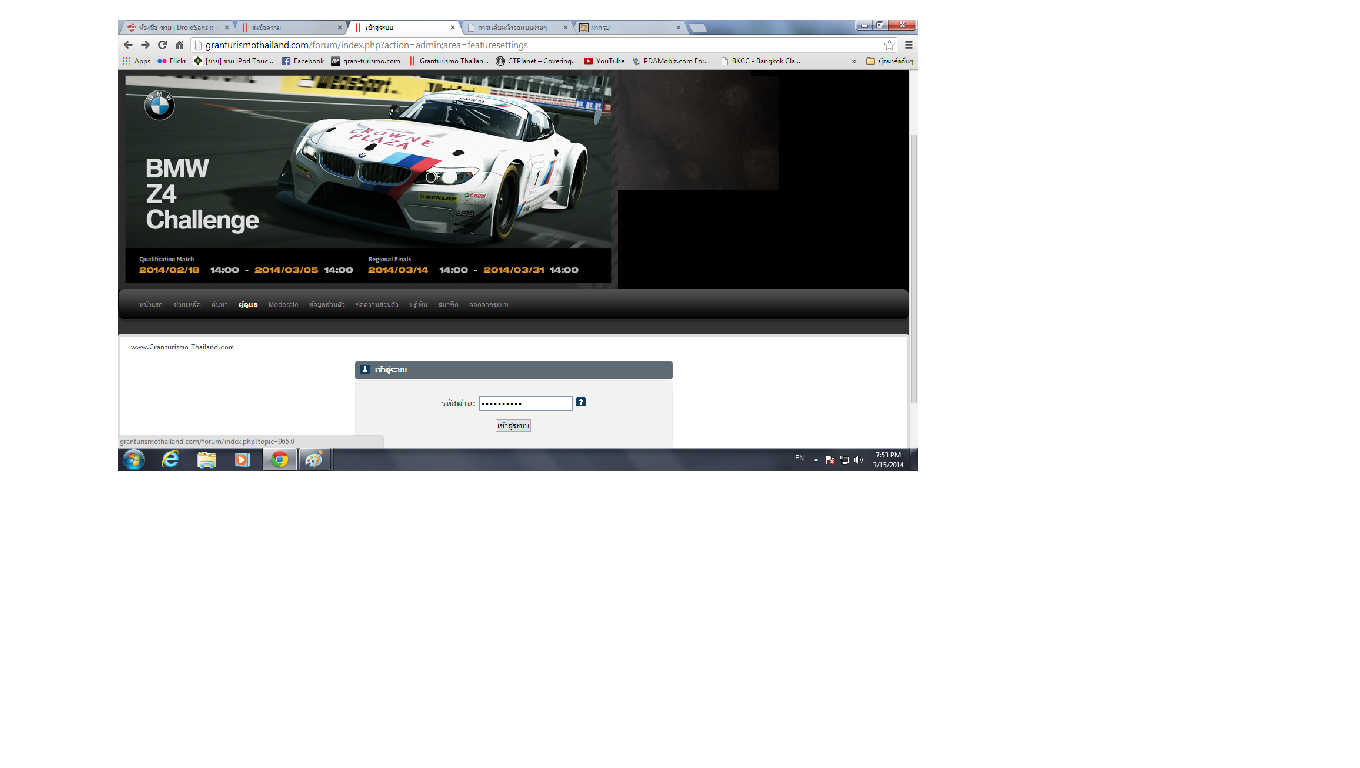Open the Chrome hamburger menu

(x=909, y=45)
